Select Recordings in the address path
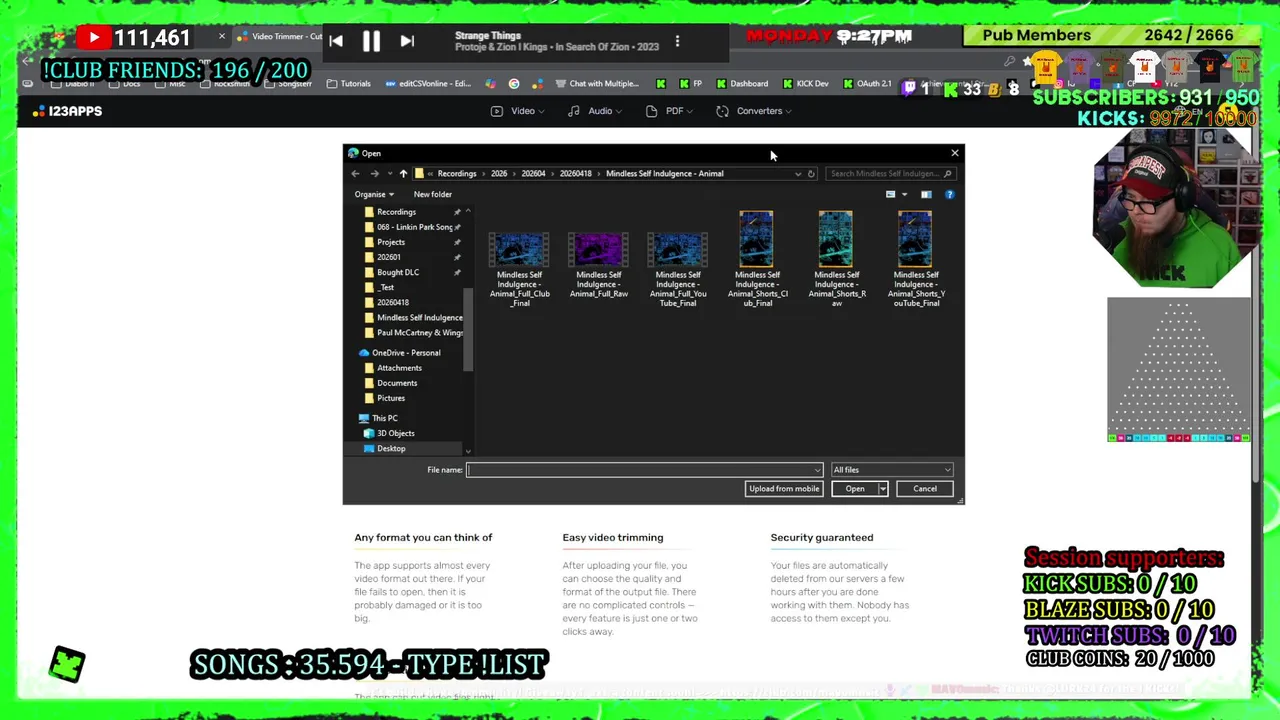 point(457,174)
